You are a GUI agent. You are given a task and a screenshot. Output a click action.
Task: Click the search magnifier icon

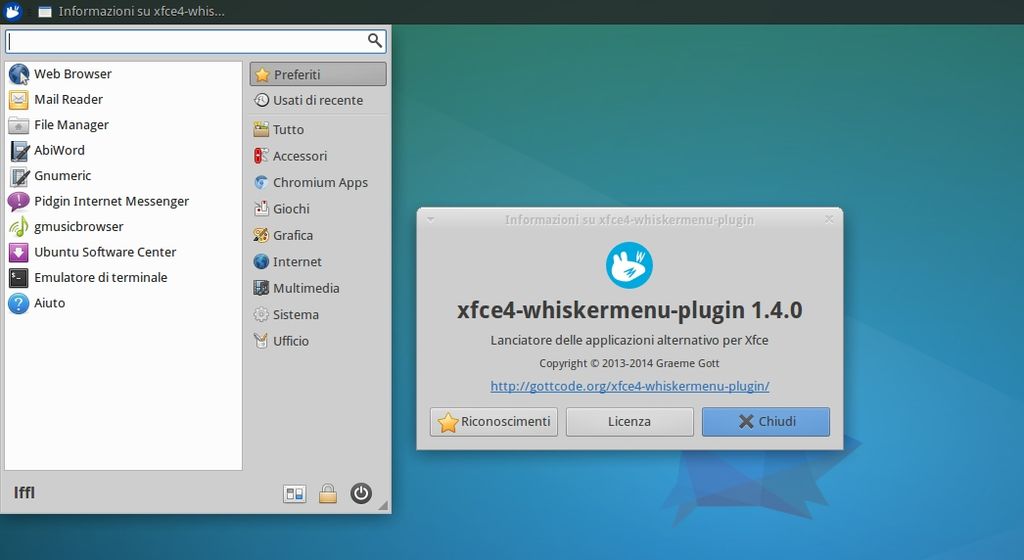point(375,40)
